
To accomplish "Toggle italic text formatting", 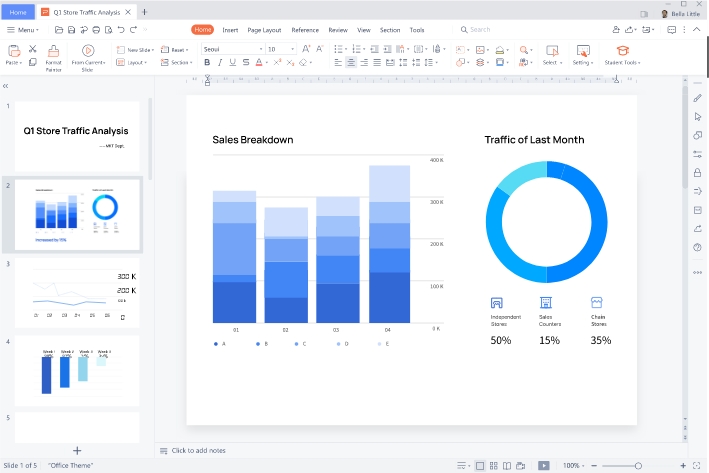I will click(x=220, y=62).
